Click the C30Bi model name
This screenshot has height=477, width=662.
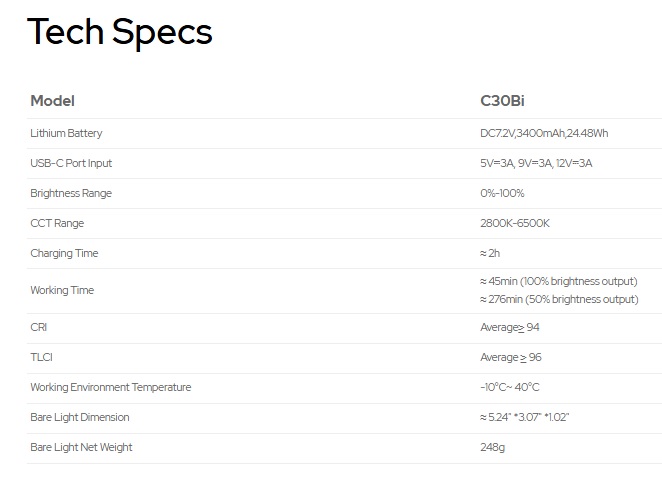502,101
